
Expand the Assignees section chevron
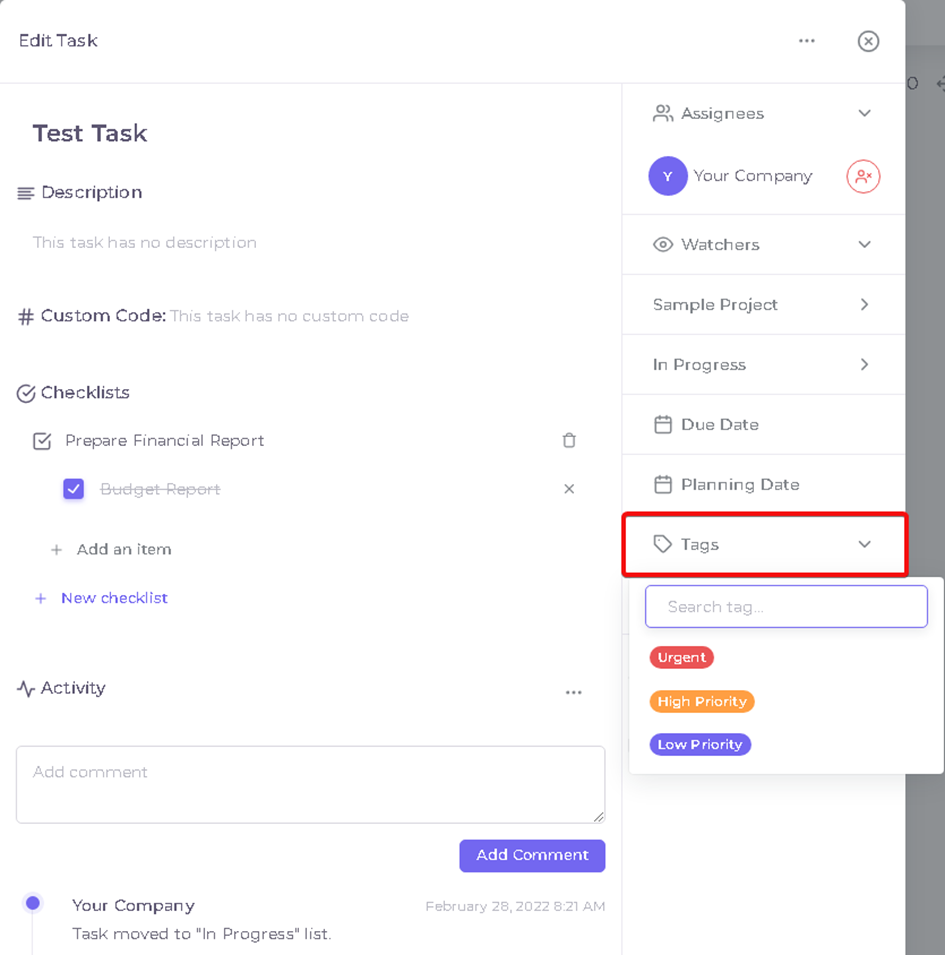pyautogui.click(x=865, y=113)
